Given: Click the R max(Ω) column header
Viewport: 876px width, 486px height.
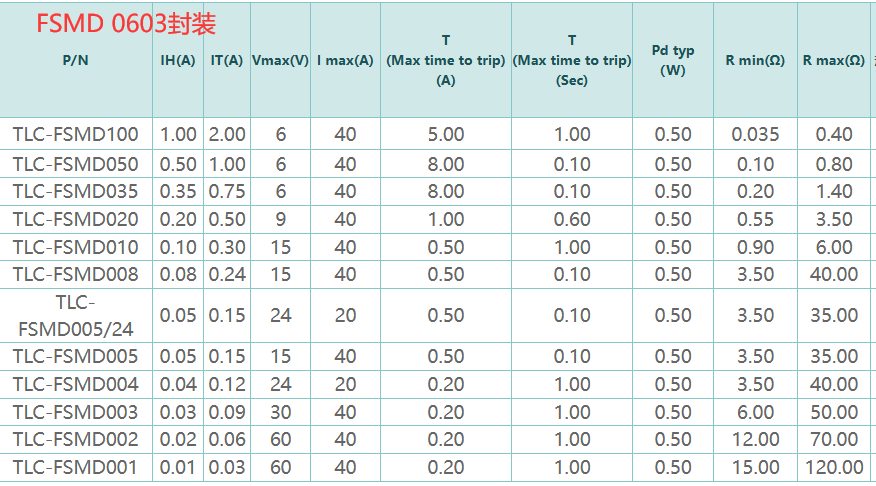Looking at the screenshot, I should coord(834,60).
